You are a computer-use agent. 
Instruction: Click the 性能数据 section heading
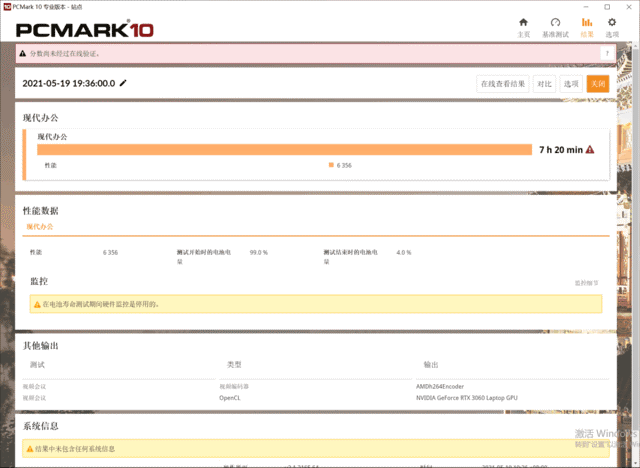click(x=40, y=211)
